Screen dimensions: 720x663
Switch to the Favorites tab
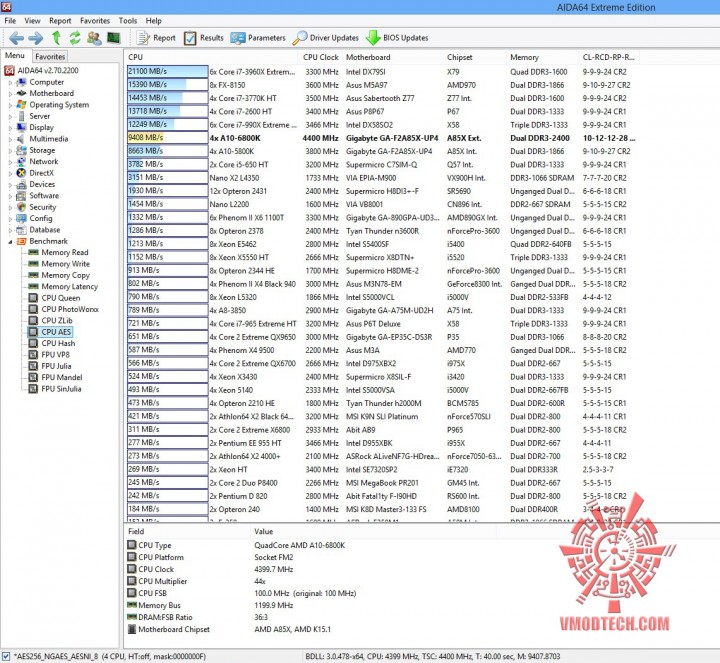[x=50, y=56]
